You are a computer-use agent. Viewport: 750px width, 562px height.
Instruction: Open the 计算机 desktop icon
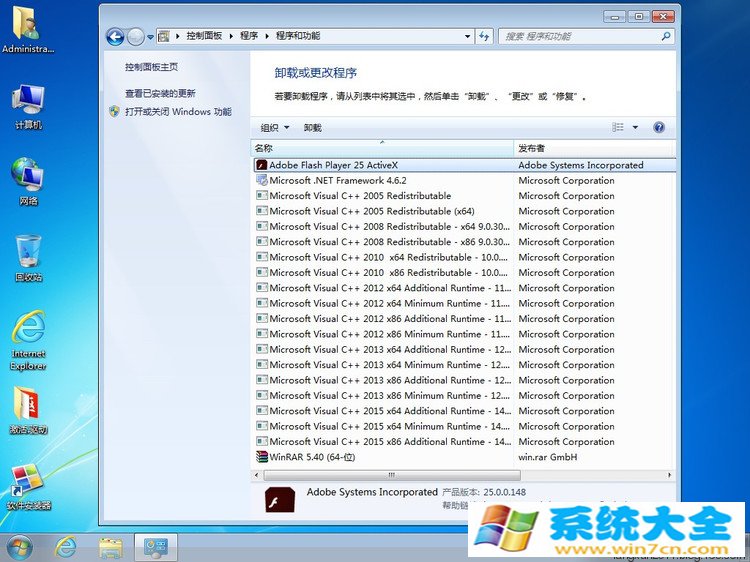28,107
